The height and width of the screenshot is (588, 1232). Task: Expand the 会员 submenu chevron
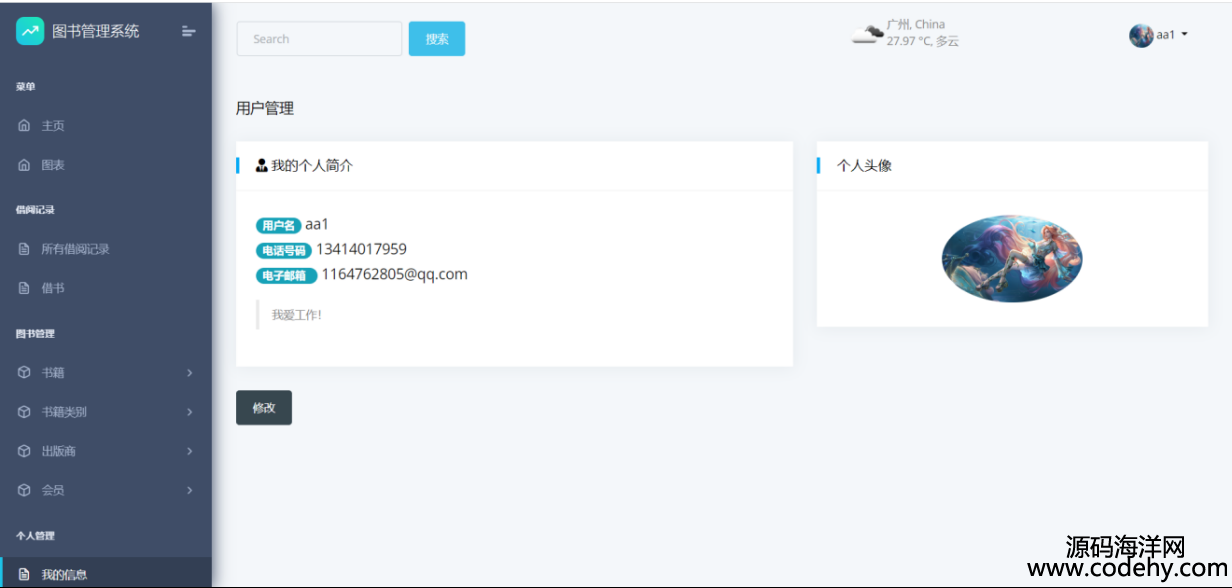coord(189,490)
